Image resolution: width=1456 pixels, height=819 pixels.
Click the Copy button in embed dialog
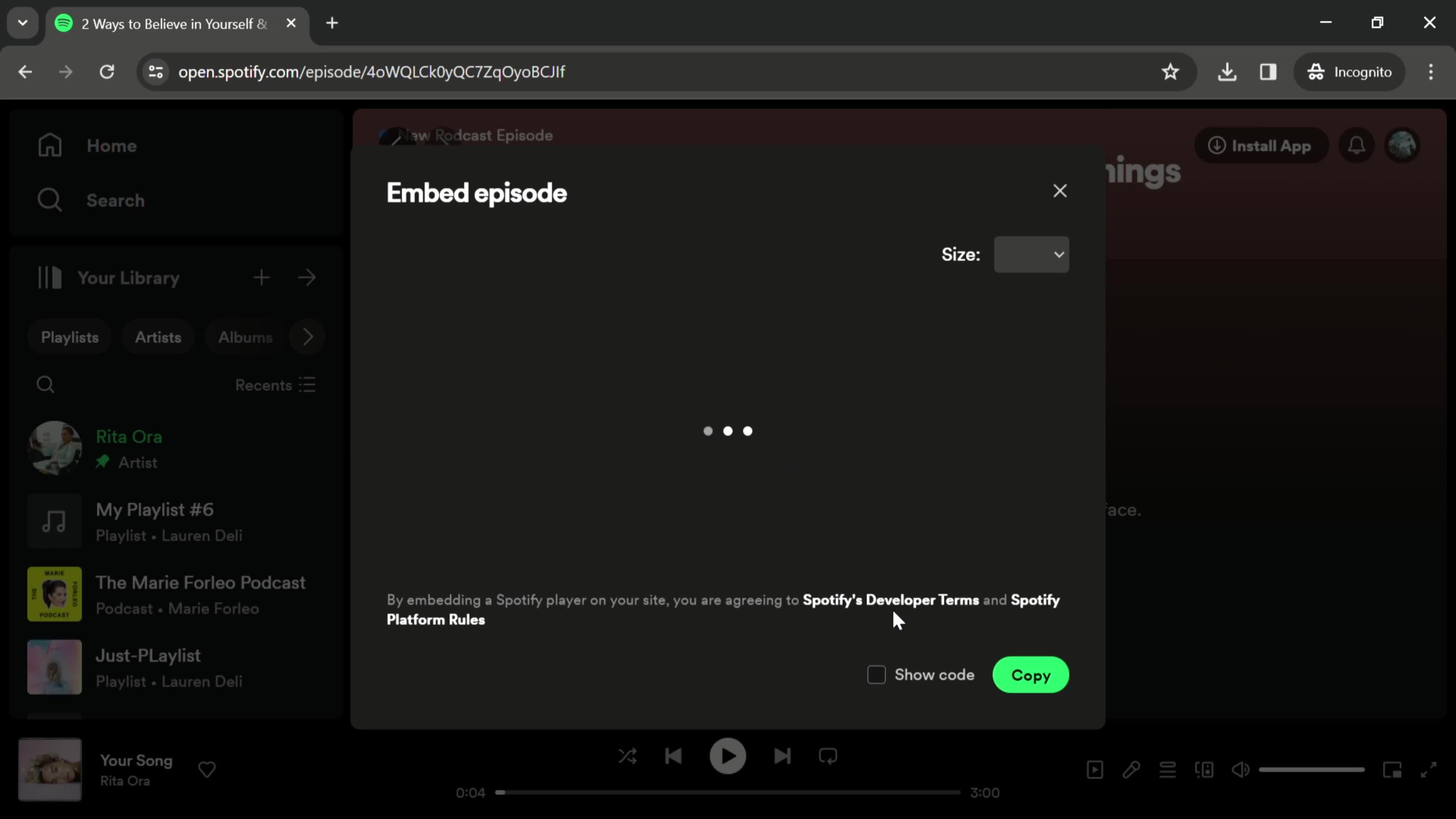tap(1031, 674)
